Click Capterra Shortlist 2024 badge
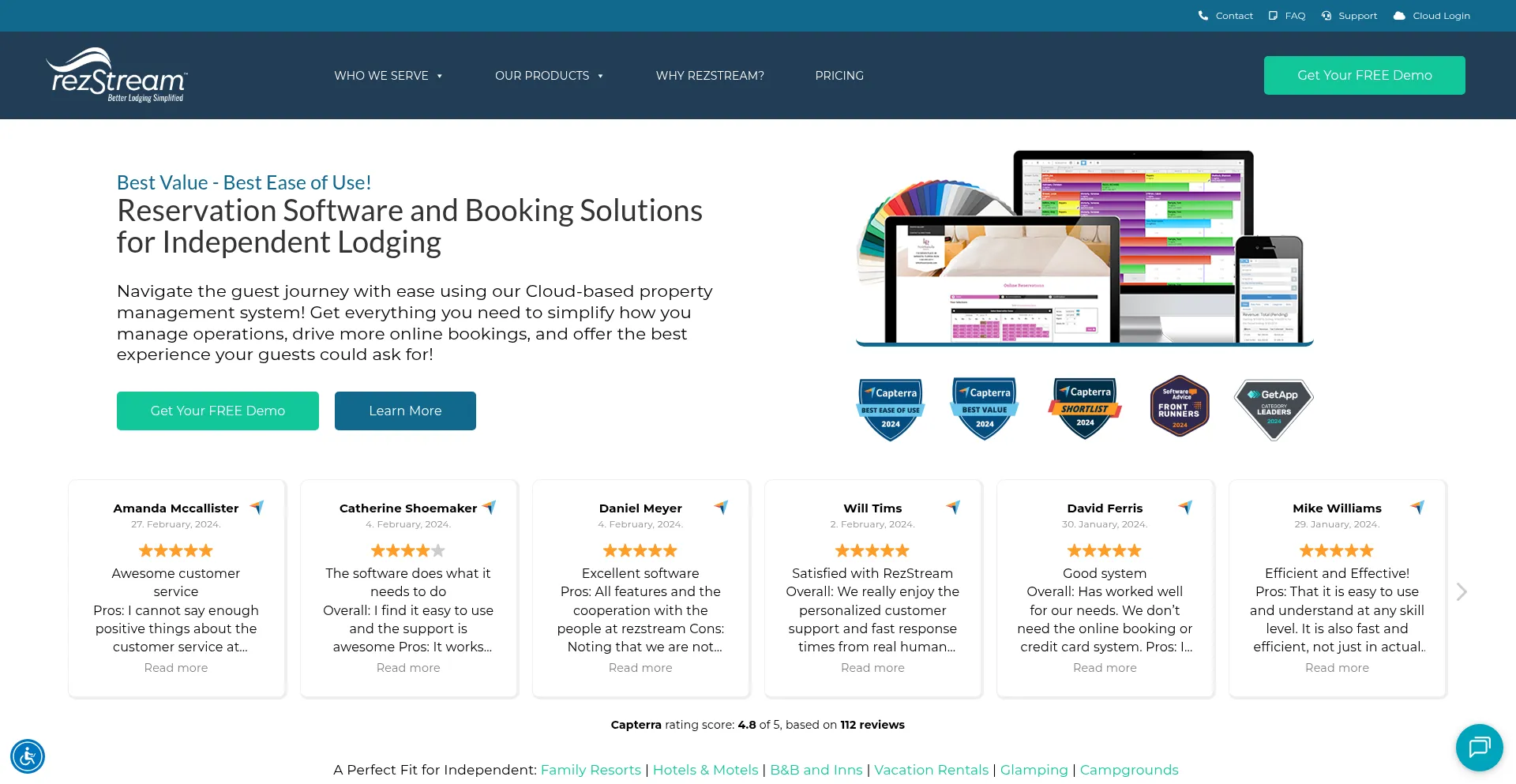Viewport: 1516px width, 784px height. pos(1085,408)
